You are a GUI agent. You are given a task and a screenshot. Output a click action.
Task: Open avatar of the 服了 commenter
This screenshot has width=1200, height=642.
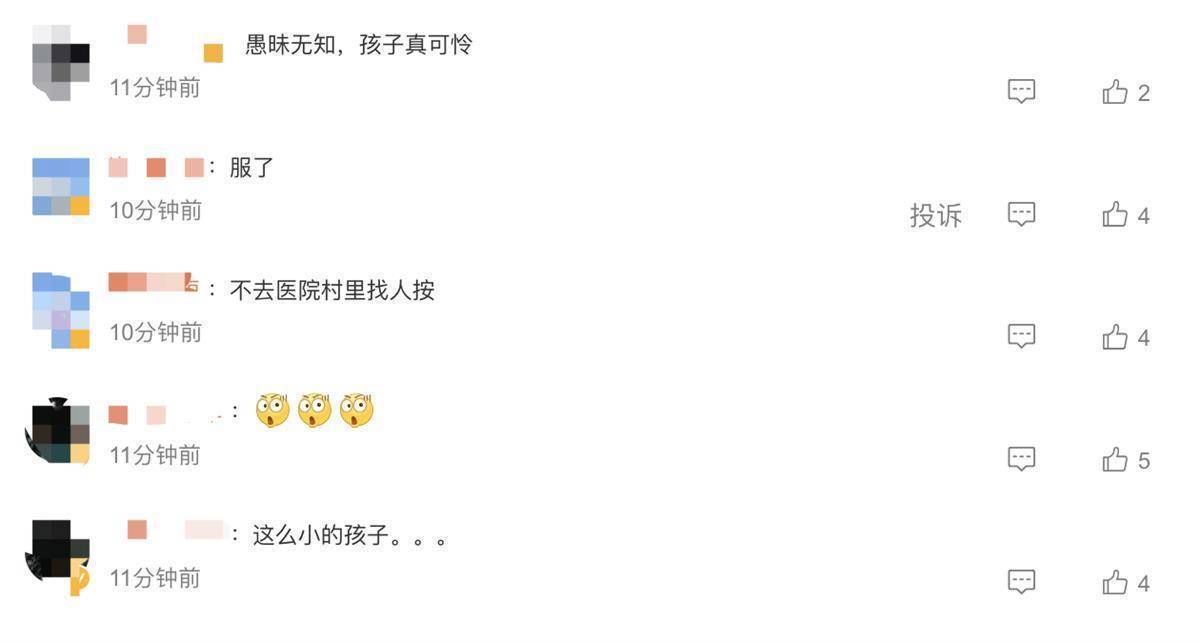(x=61, y=187)
